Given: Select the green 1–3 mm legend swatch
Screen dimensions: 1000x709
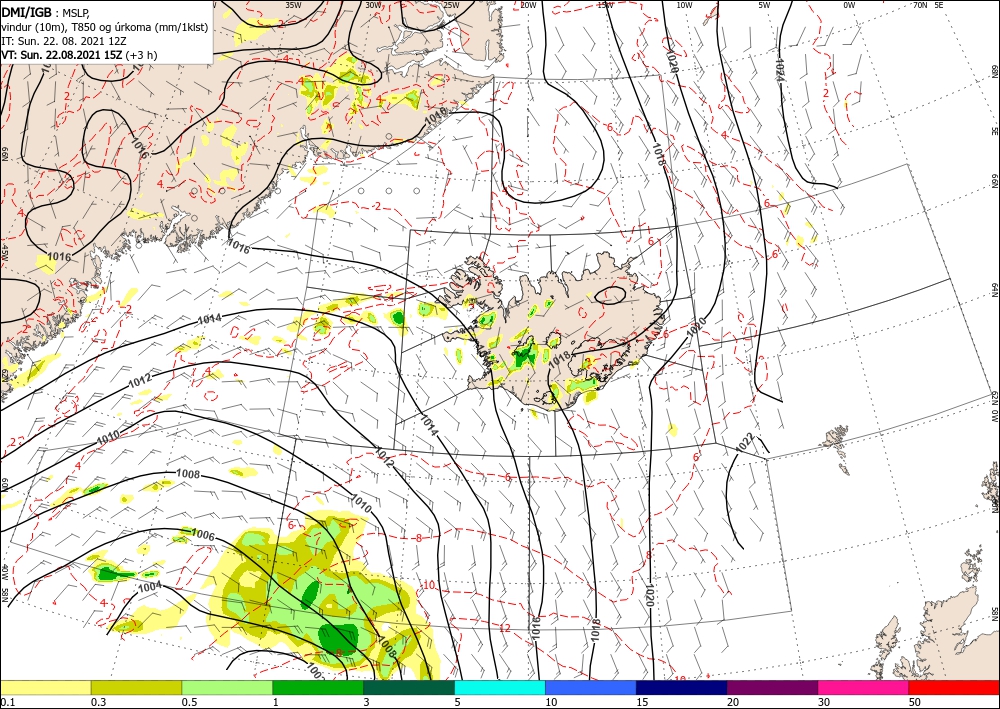Looking at the screenshot, I should [x=318, y=687].
